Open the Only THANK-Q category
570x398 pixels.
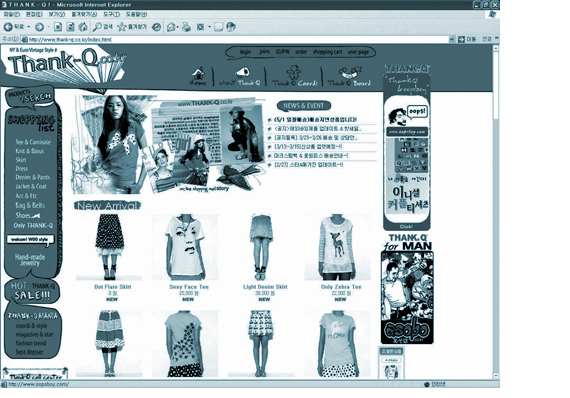(33, 225)
